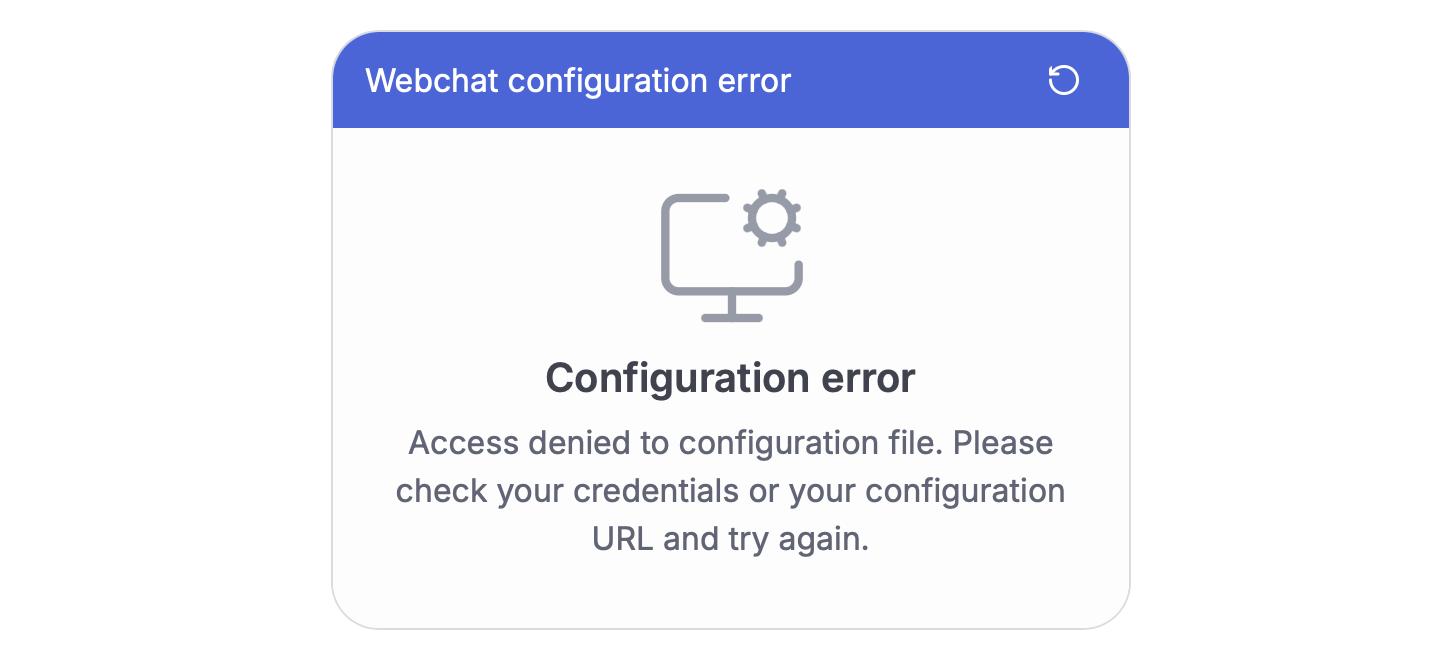Tap the Access denied message line

point(730,442)
